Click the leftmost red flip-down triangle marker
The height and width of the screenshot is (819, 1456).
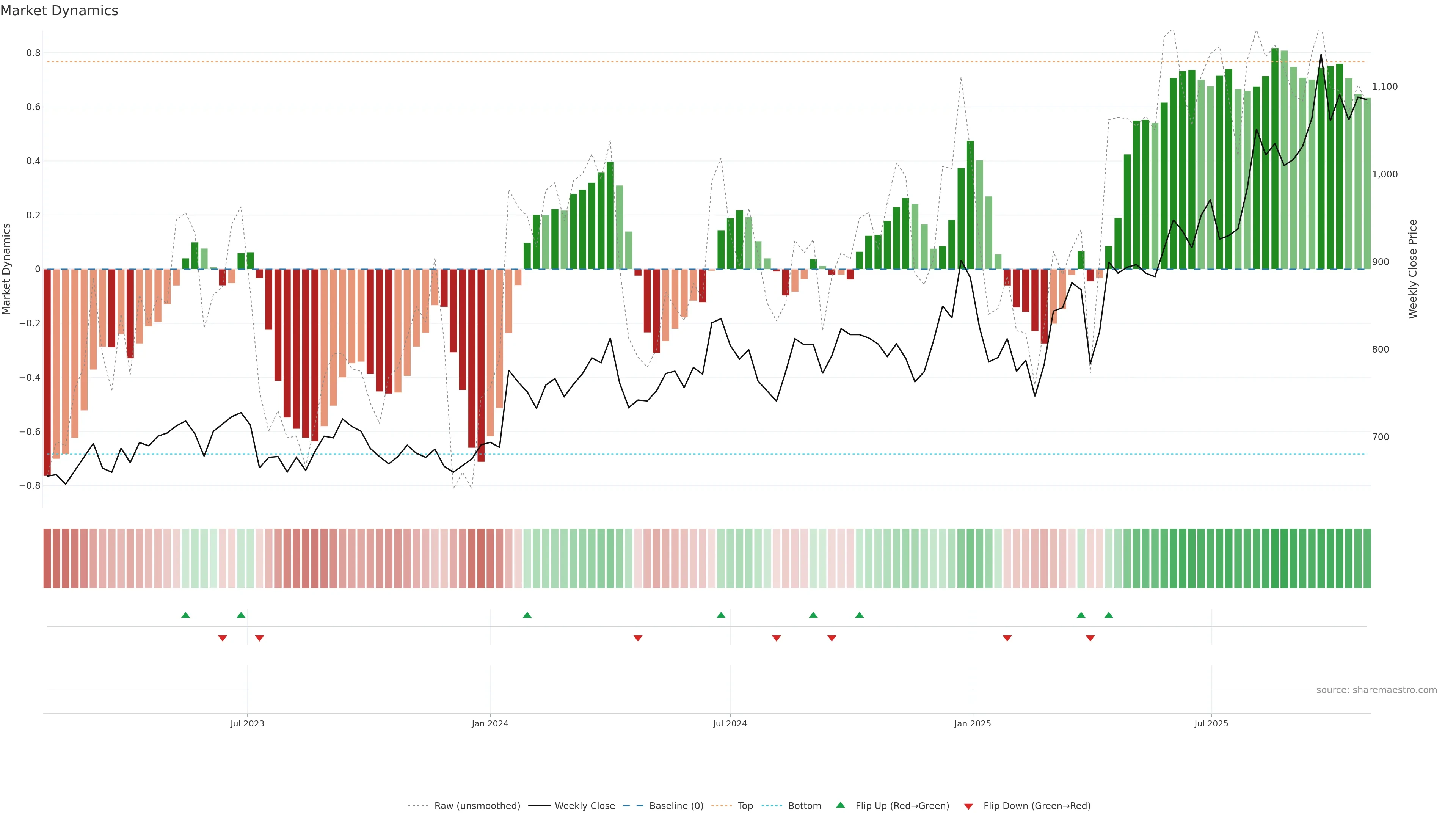click(222, 638)
